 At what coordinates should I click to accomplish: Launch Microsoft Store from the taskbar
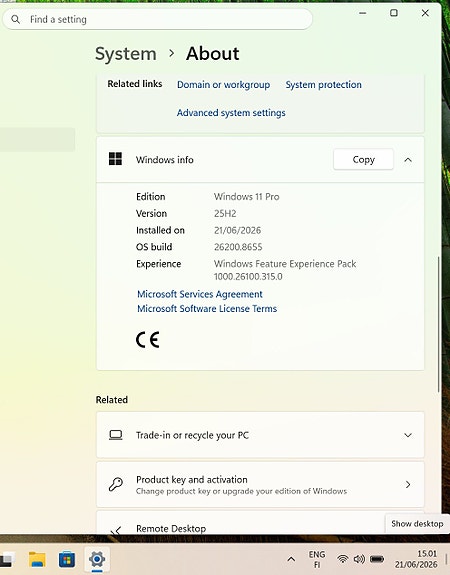click(67, 560)
